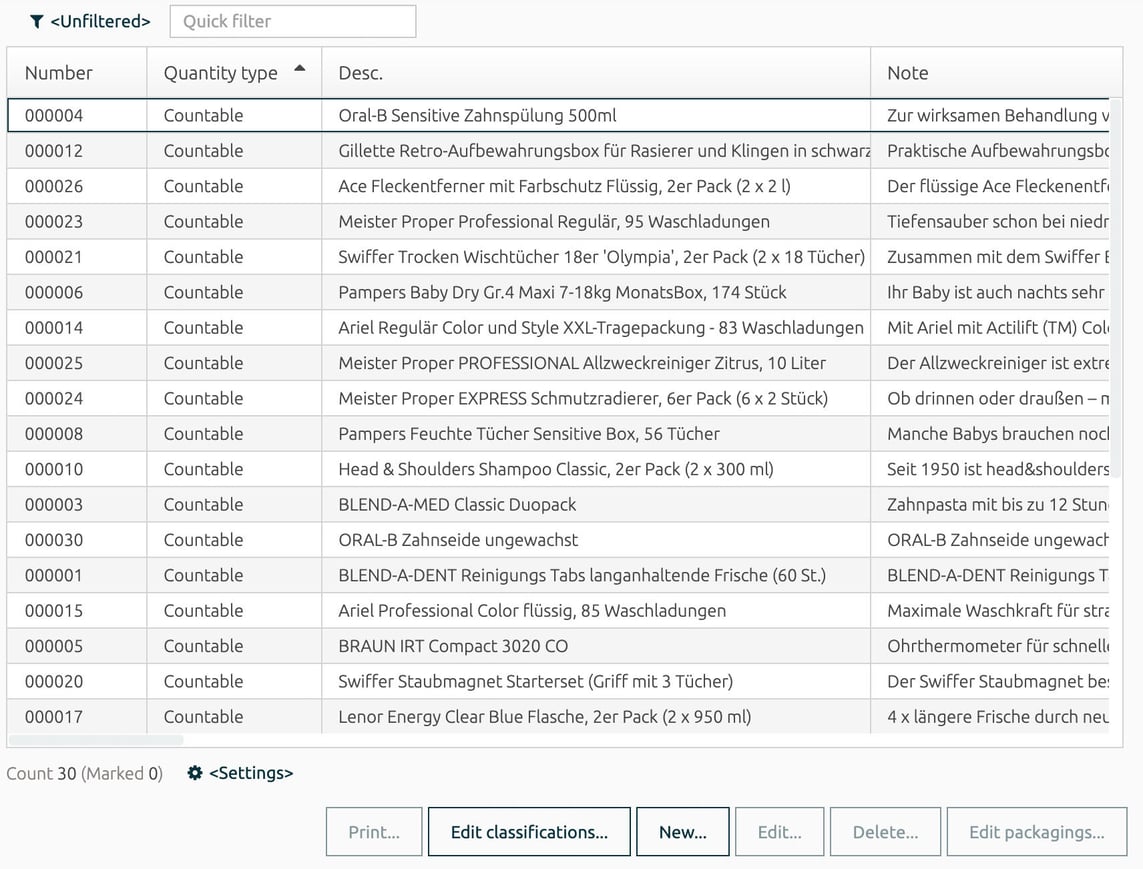This screenshot has width=1143, height=869.
Task: Open Edit classifications... dialog
Action: pyautogui.click(x=529, y=832)
